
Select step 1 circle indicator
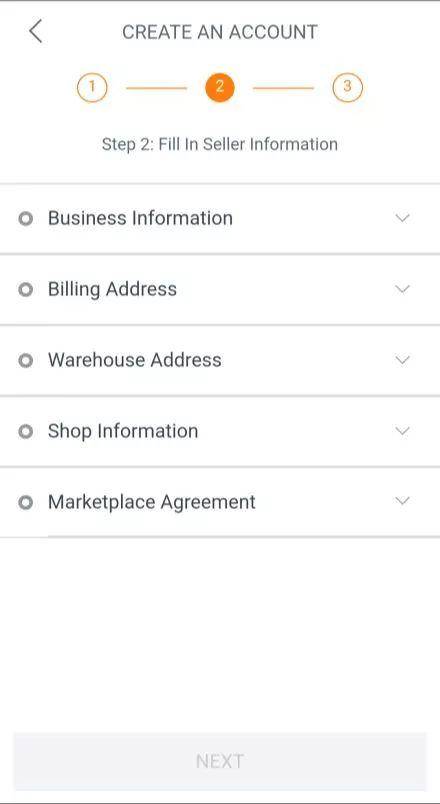click(92, 88)
